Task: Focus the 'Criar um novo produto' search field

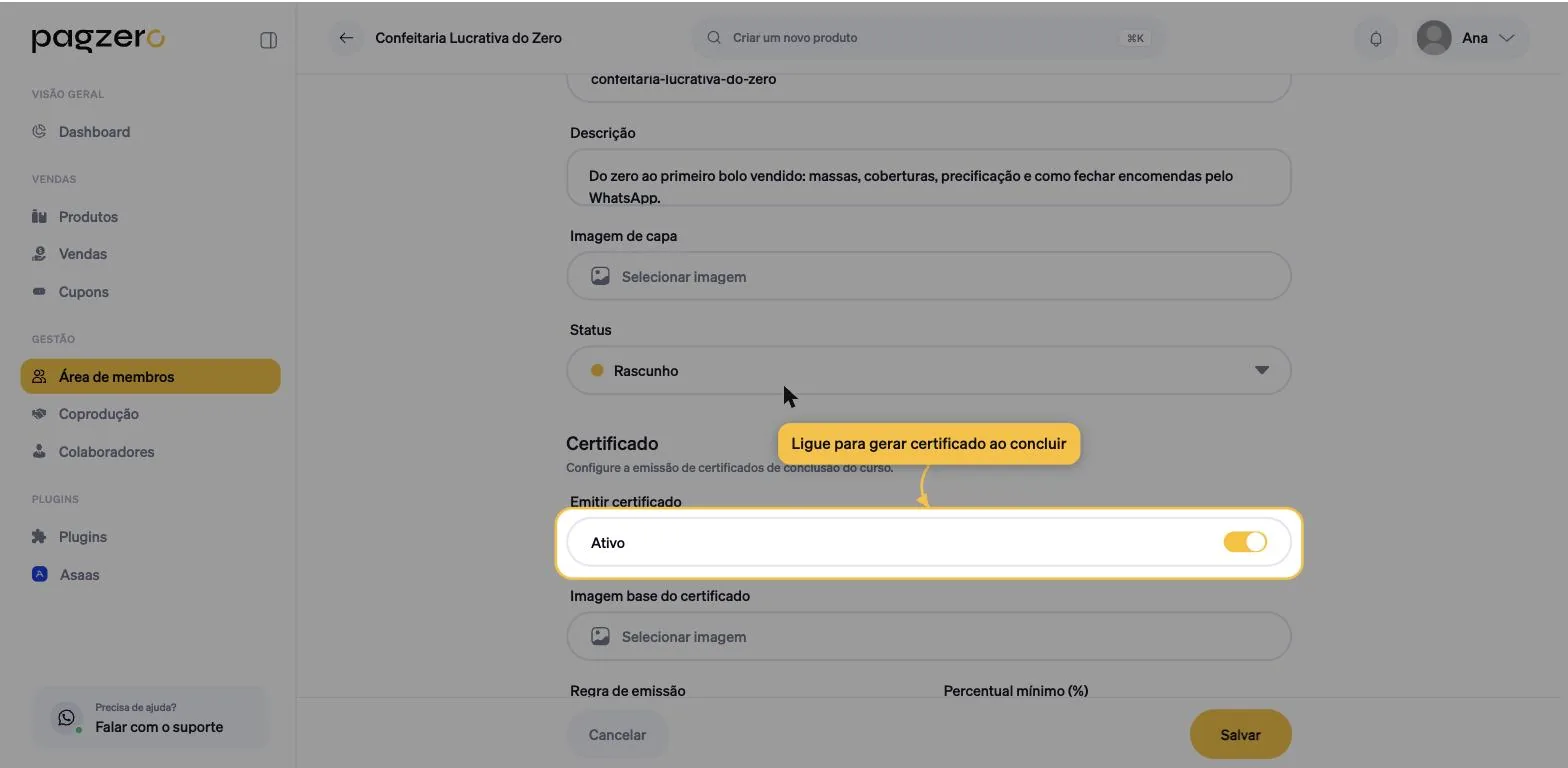Action: pos(928,38)
